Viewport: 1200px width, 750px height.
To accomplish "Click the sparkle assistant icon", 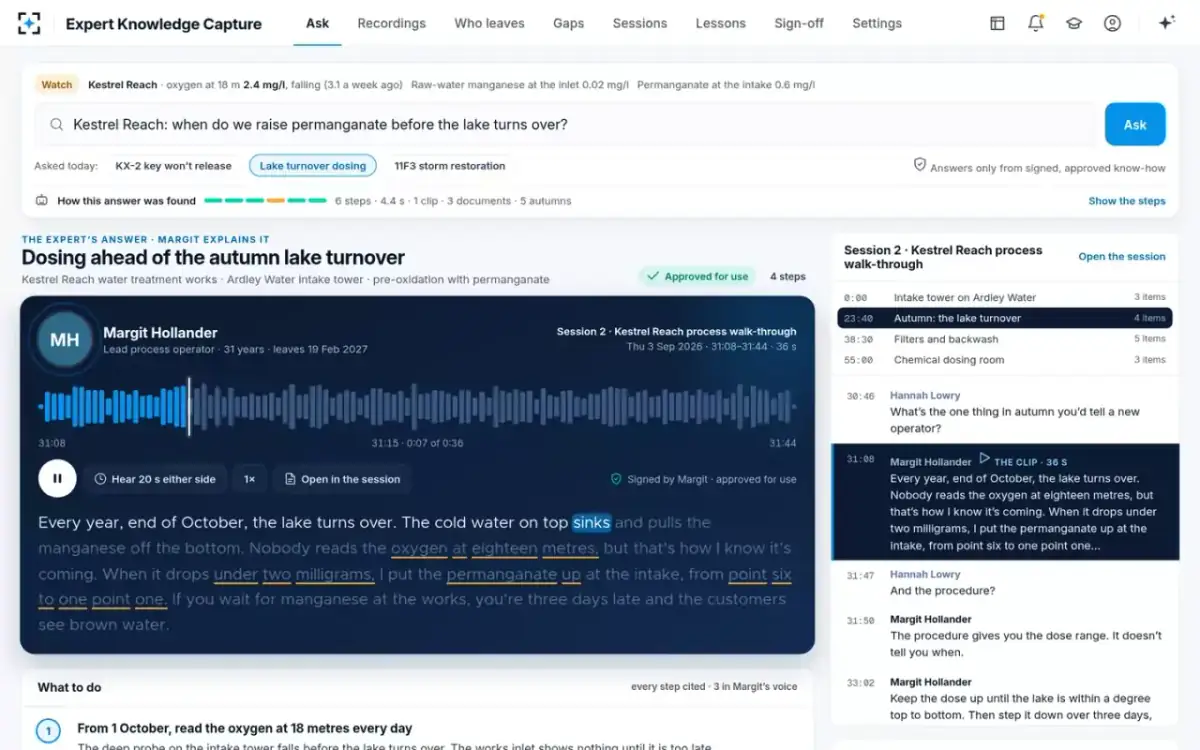I will click(x=1166, y=23).
